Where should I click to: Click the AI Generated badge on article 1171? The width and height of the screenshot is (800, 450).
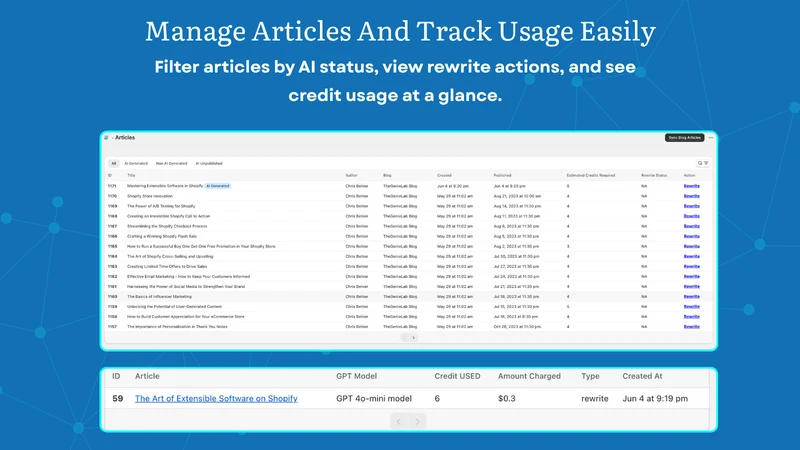coord(218,186)
